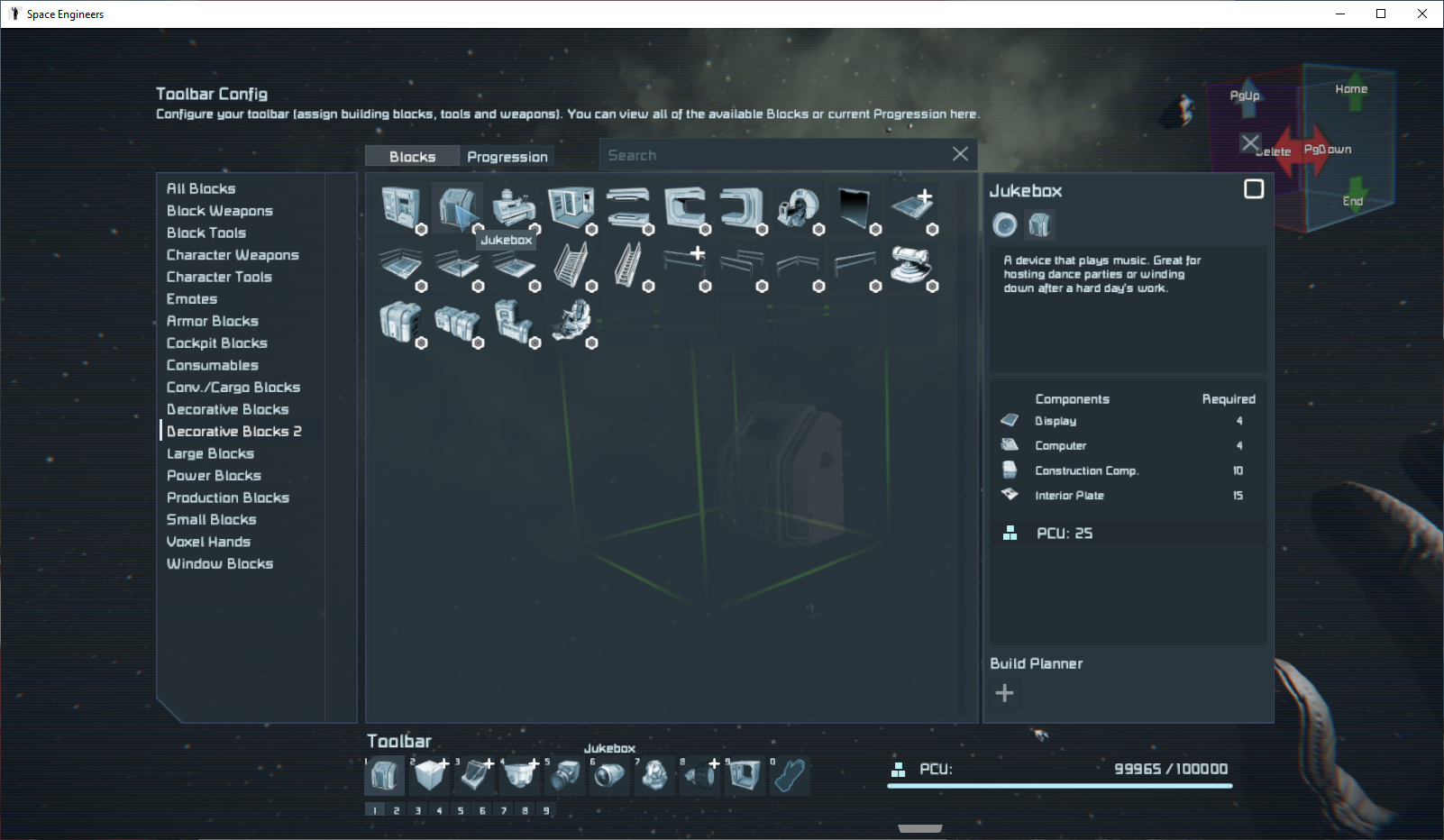The image size is (1444, 840).
Task: Open the Blocks tab
Action: tap(412, 157)
